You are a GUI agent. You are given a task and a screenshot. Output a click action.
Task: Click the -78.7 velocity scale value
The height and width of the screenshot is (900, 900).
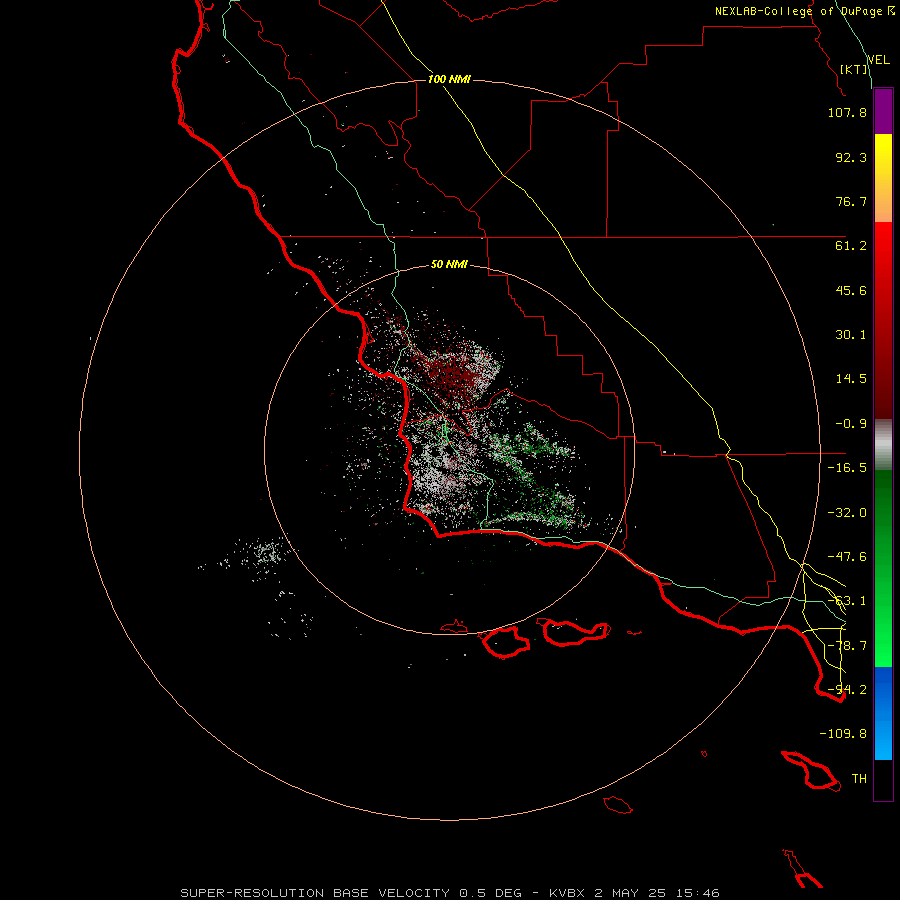[847, 646]
